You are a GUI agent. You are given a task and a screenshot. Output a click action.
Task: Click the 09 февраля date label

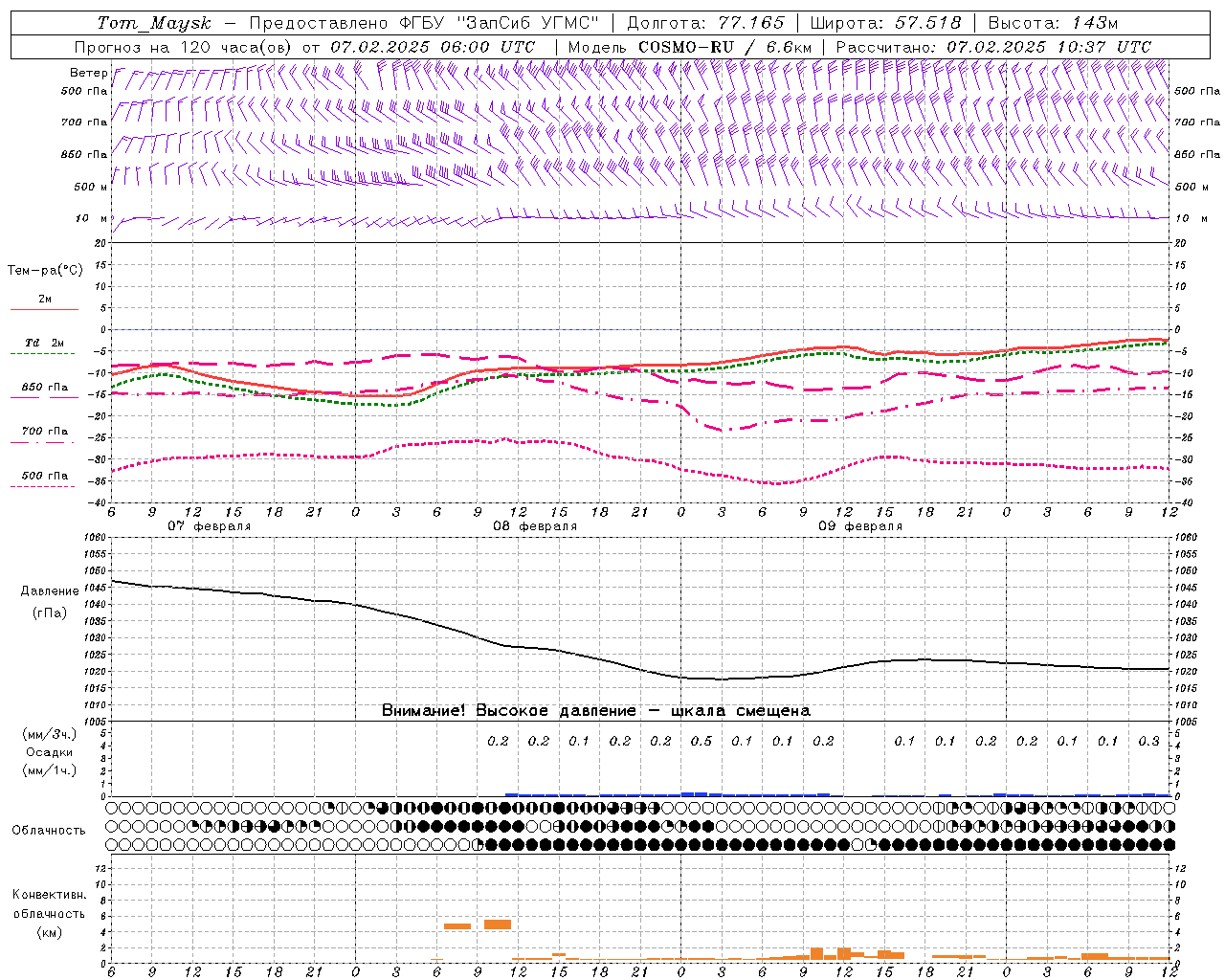tap(860, 526)
